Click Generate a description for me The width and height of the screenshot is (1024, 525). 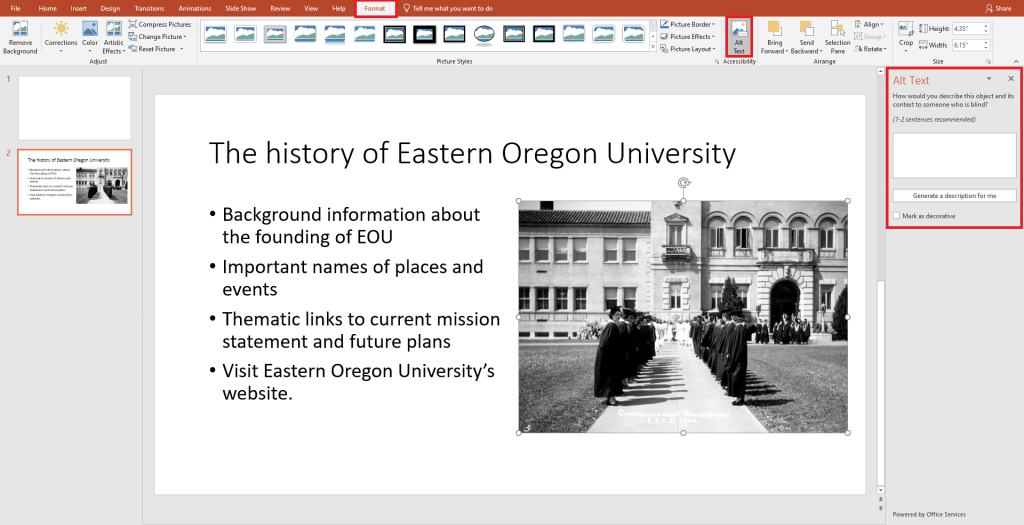(954, 196)
